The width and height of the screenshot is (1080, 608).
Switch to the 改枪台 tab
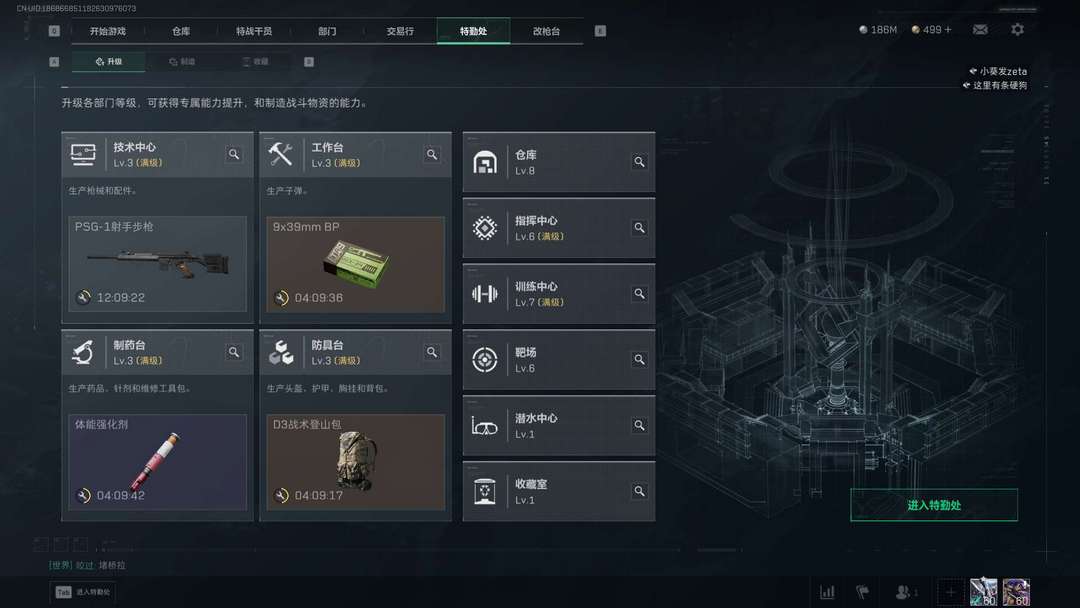point(546,31)
